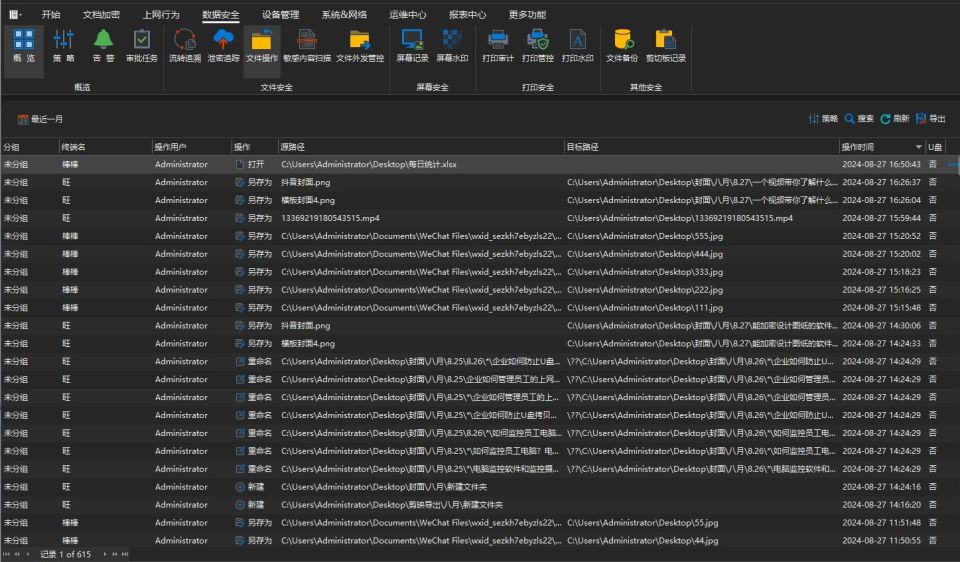
Task: Select the 流转追溯 tracing tool
Action: click(184, 46)
